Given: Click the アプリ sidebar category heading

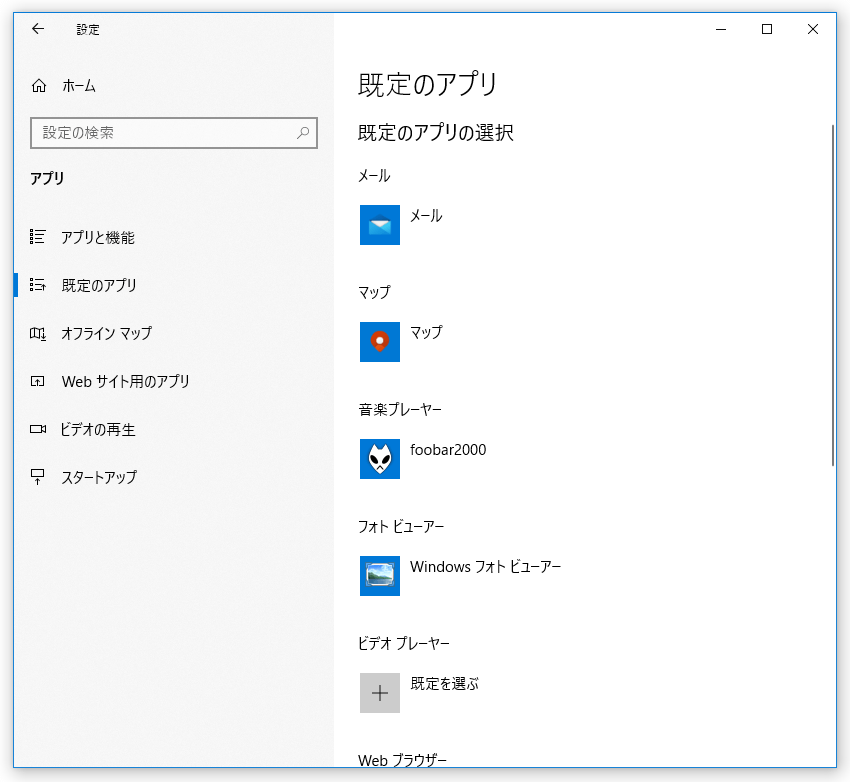Looking at the screenshot, I should coord(47,178).
